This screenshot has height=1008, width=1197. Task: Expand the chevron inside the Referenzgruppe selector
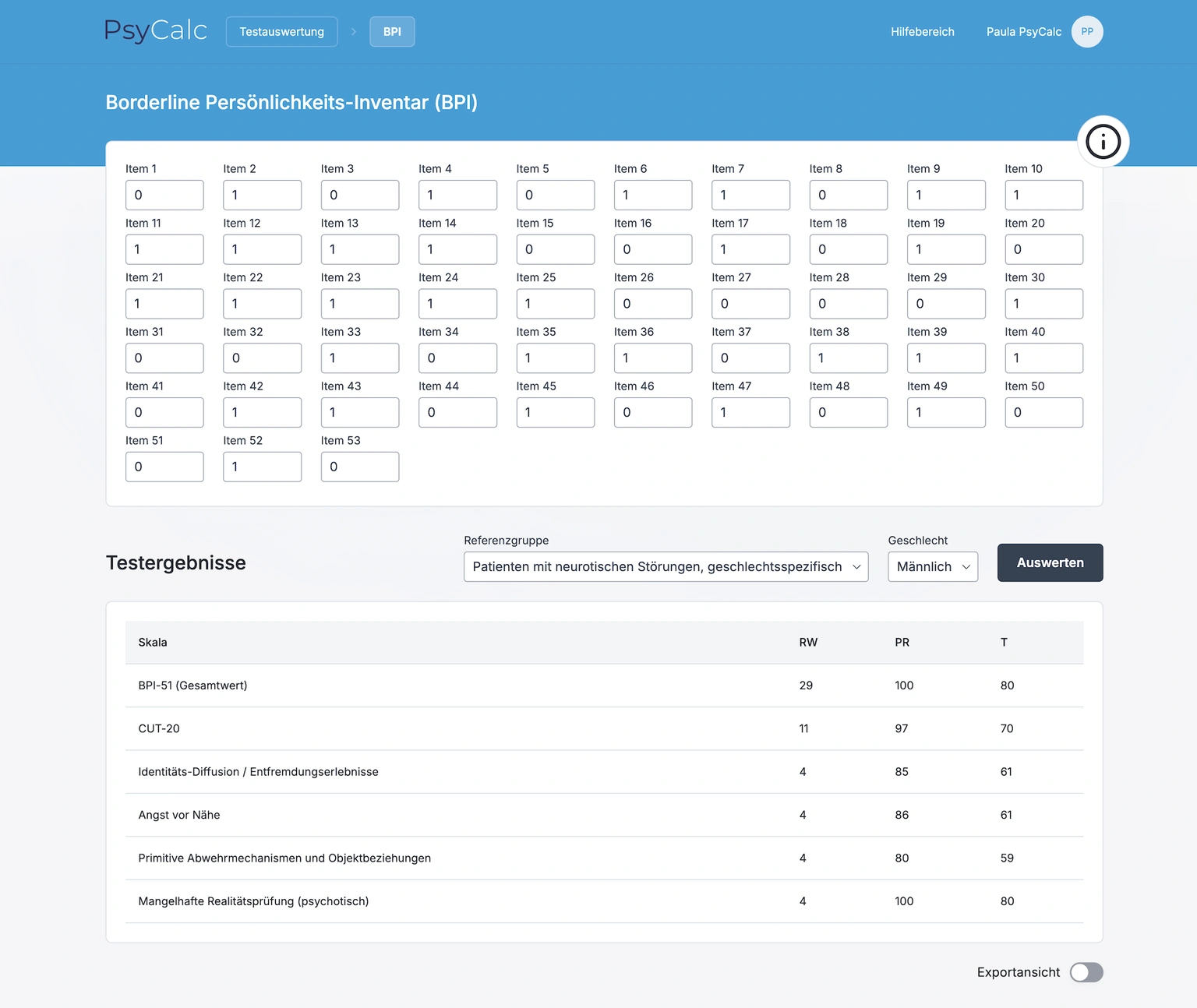[857, 567]
